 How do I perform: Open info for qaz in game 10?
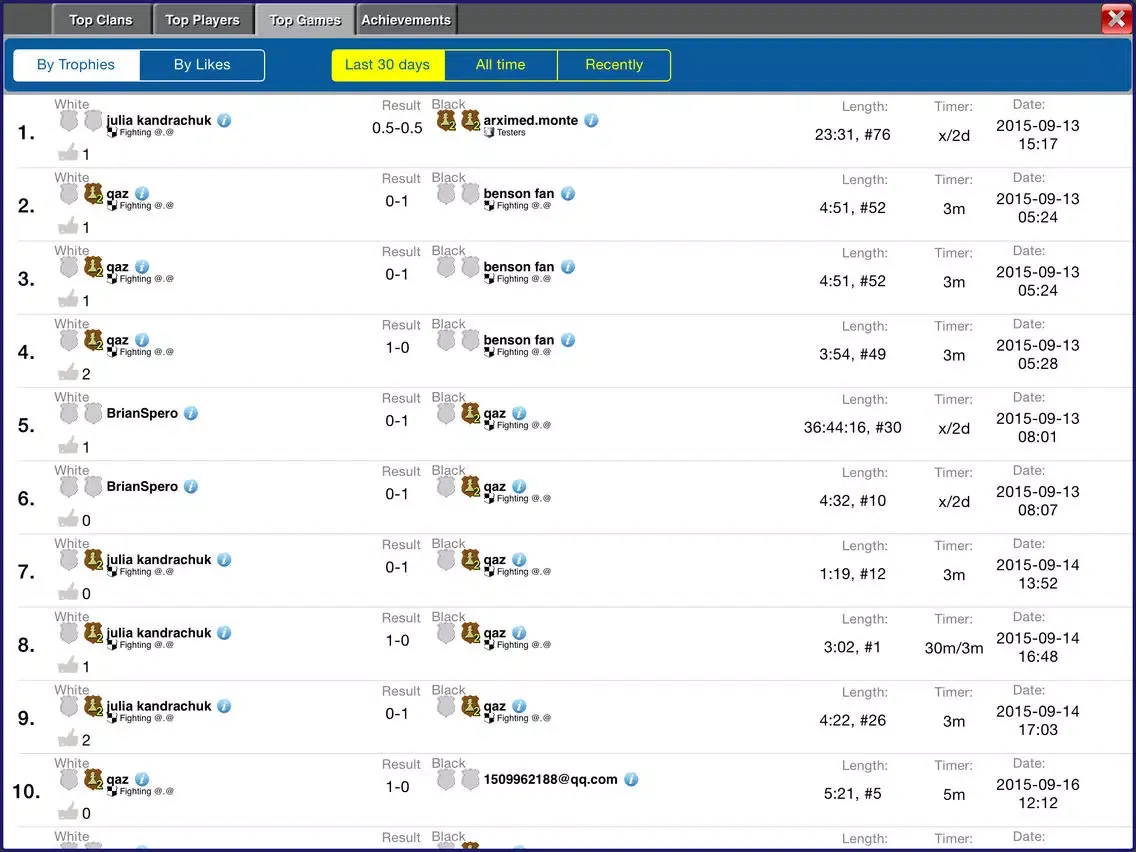pyautogui.click(x=142, y=779)
